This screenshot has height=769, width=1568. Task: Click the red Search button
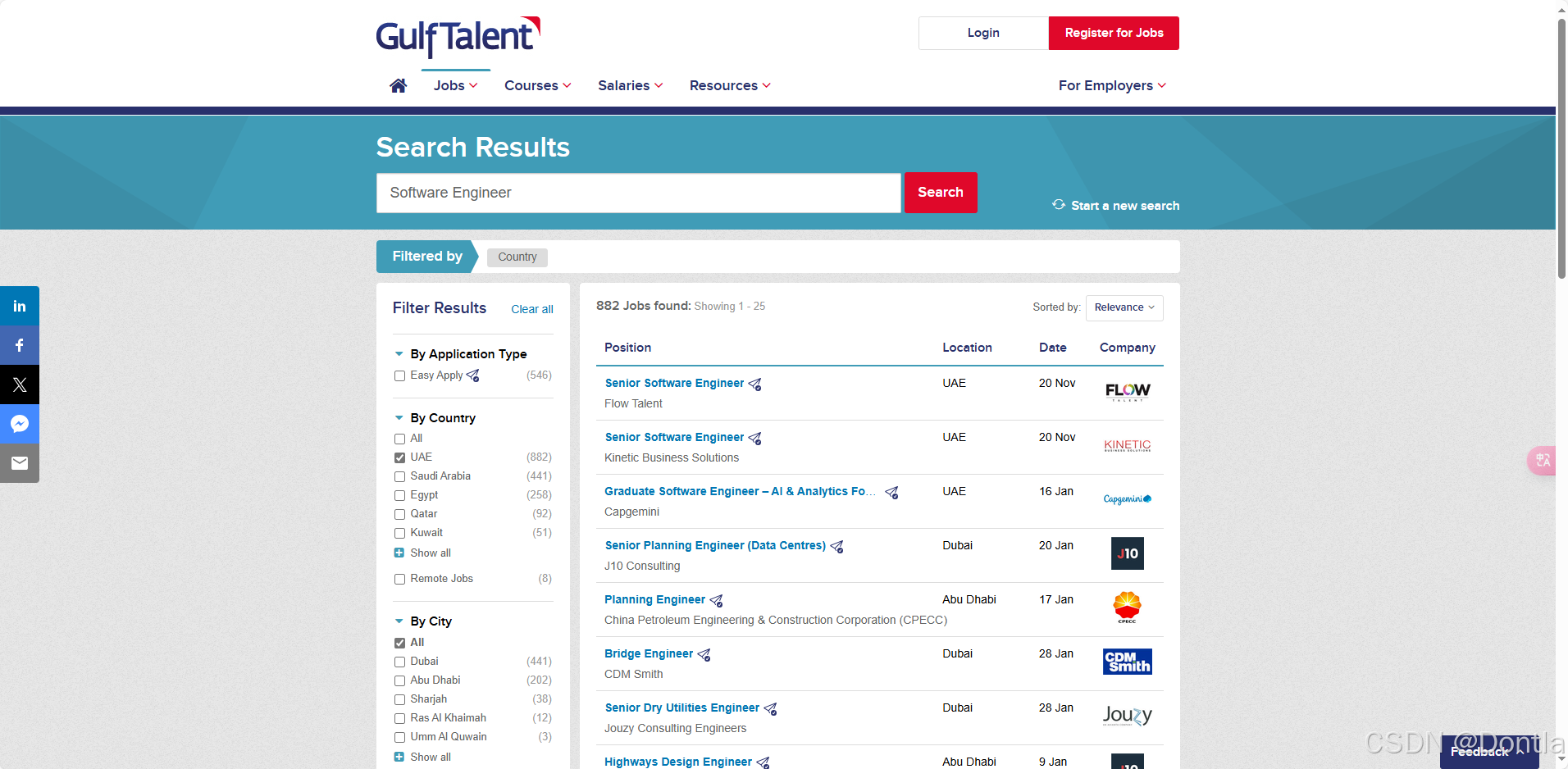(x=941, y=193)
